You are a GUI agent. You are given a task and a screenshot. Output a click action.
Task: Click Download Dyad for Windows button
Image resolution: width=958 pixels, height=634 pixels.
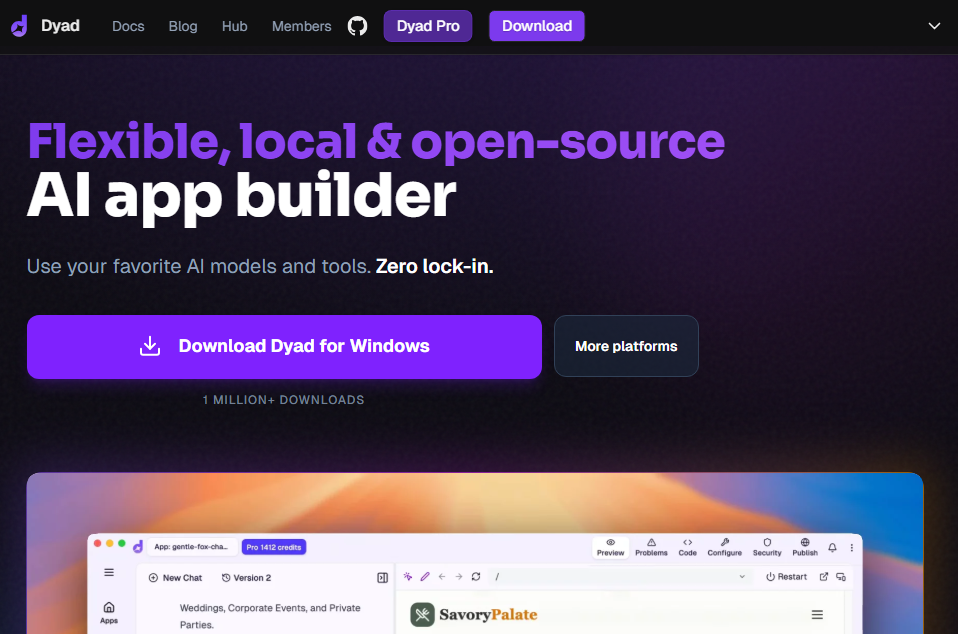pos(284,347)
